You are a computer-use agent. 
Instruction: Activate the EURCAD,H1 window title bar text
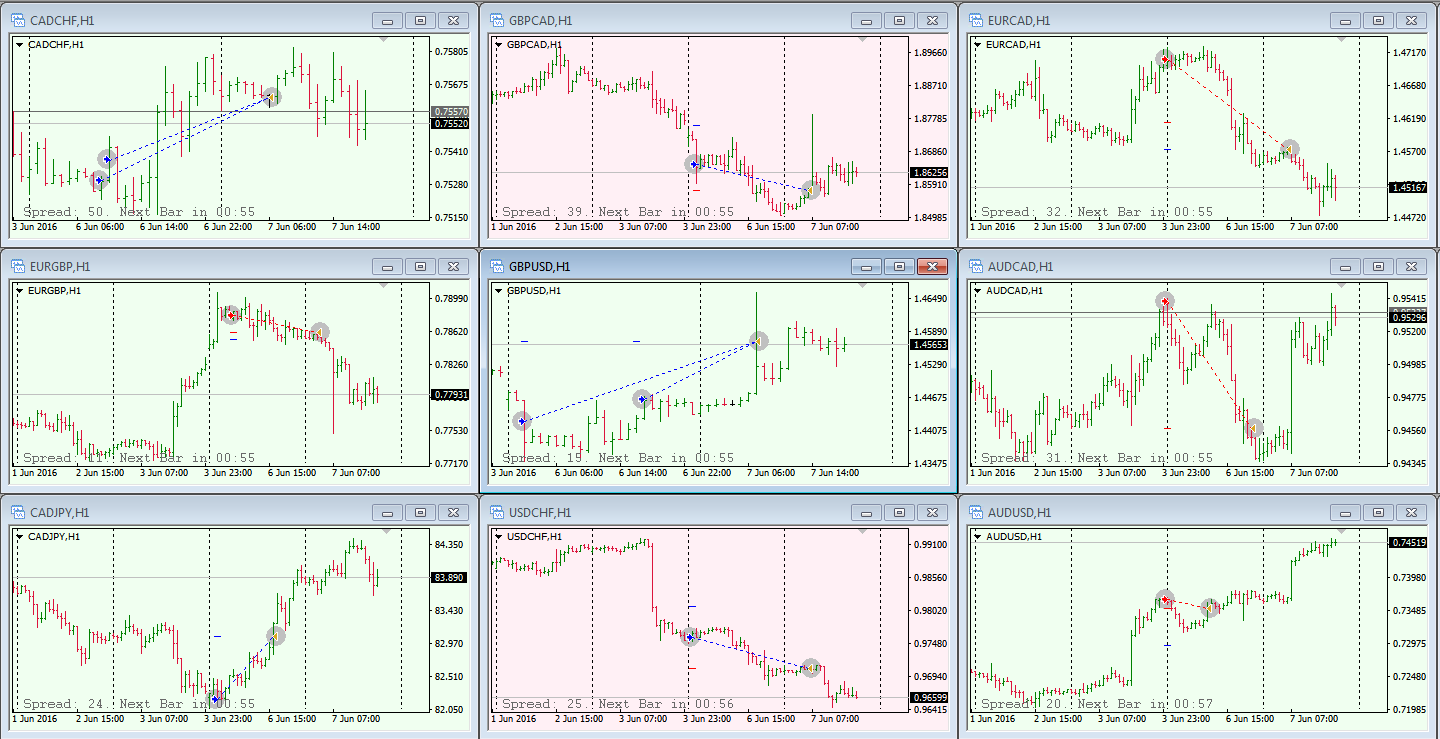click(x=1020, y=20)
